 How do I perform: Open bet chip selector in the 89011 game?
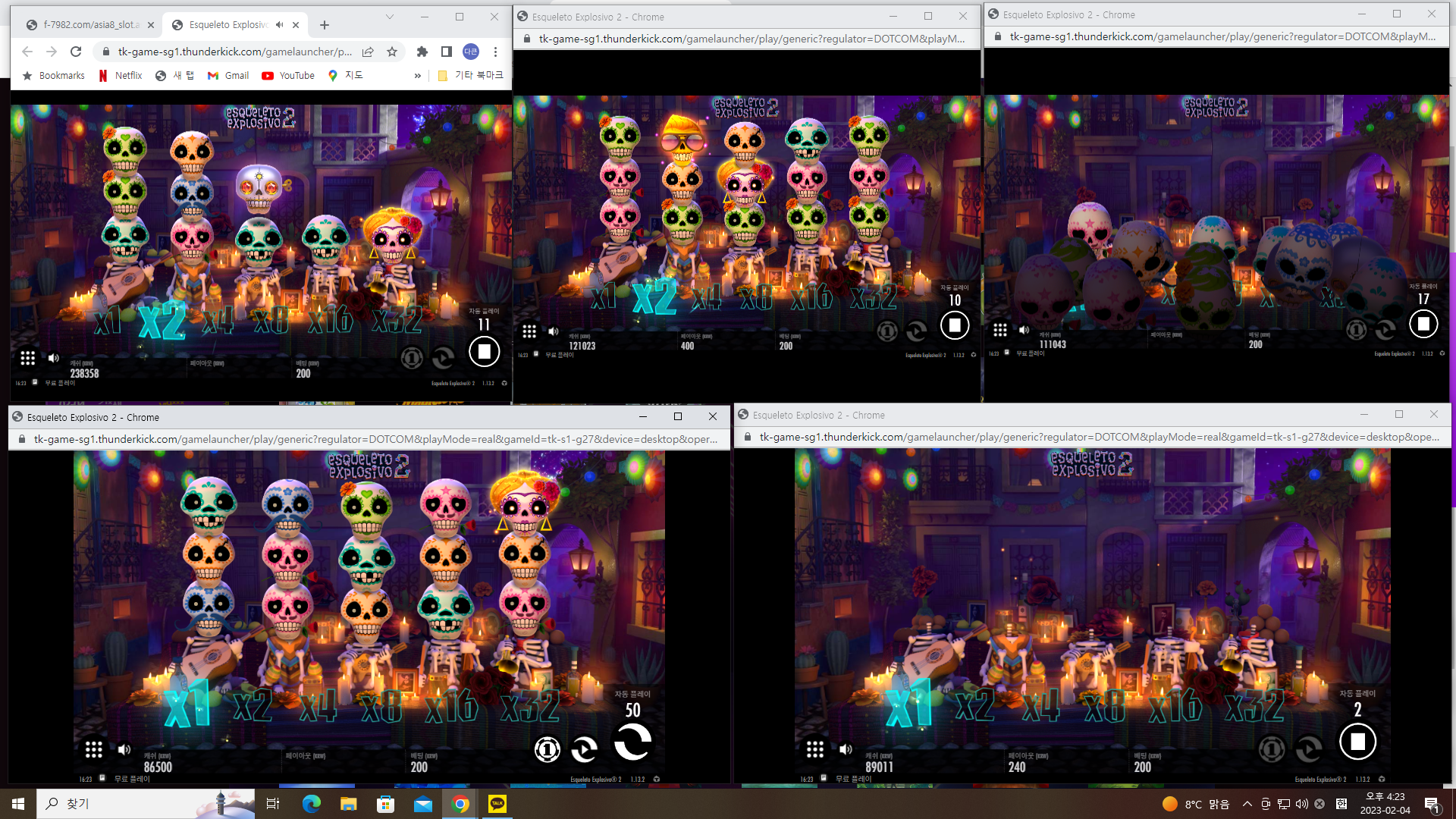click(1272, 750)
